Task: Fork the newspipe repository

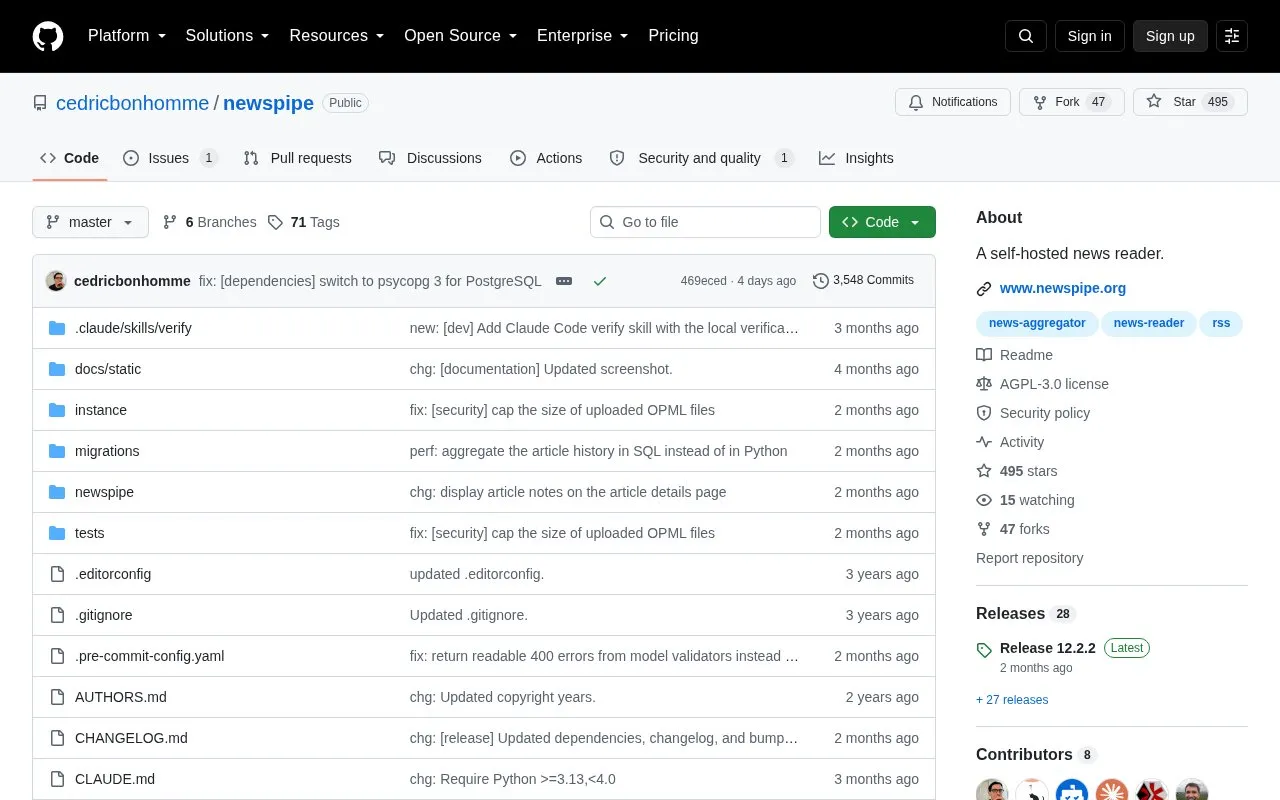Action: (x=1071, y=102)
